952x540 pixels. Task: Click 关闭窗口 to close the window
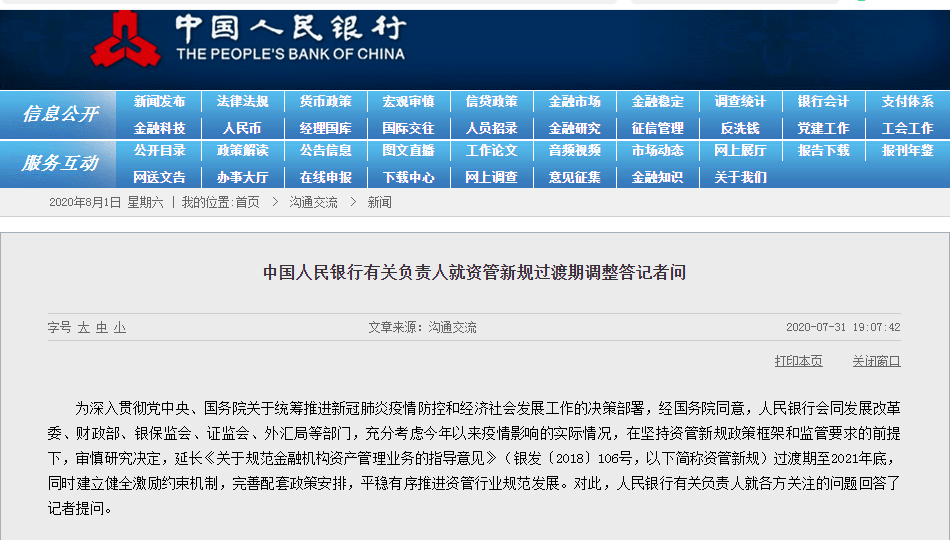pyautogui.click(x=876, y=361)
